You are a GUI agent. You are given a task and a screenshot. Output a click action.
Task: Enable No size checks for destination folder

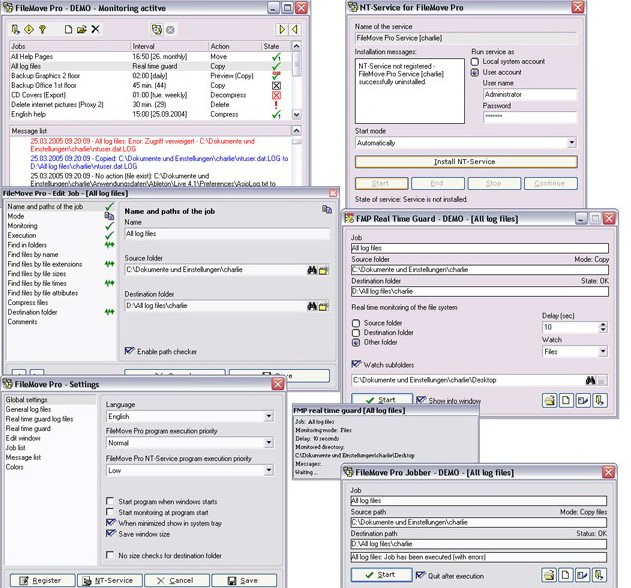pyautogui.click(x=110, y=555)
